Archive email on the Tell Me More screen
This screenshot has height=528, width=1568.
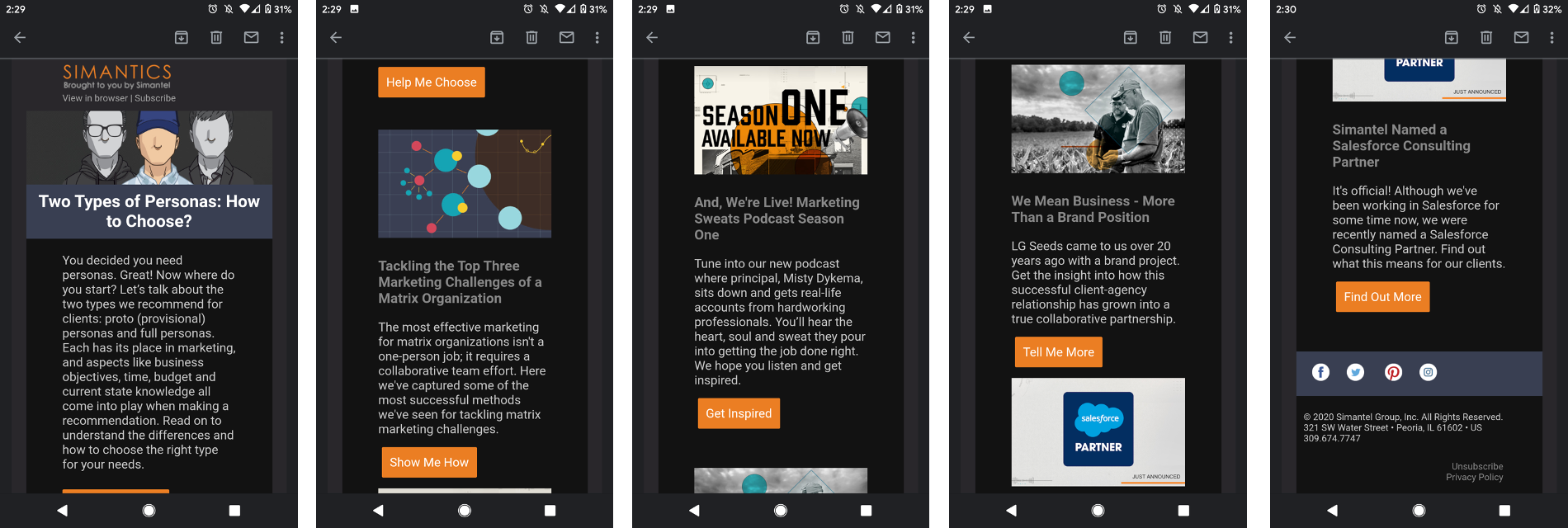(1131, 37)
